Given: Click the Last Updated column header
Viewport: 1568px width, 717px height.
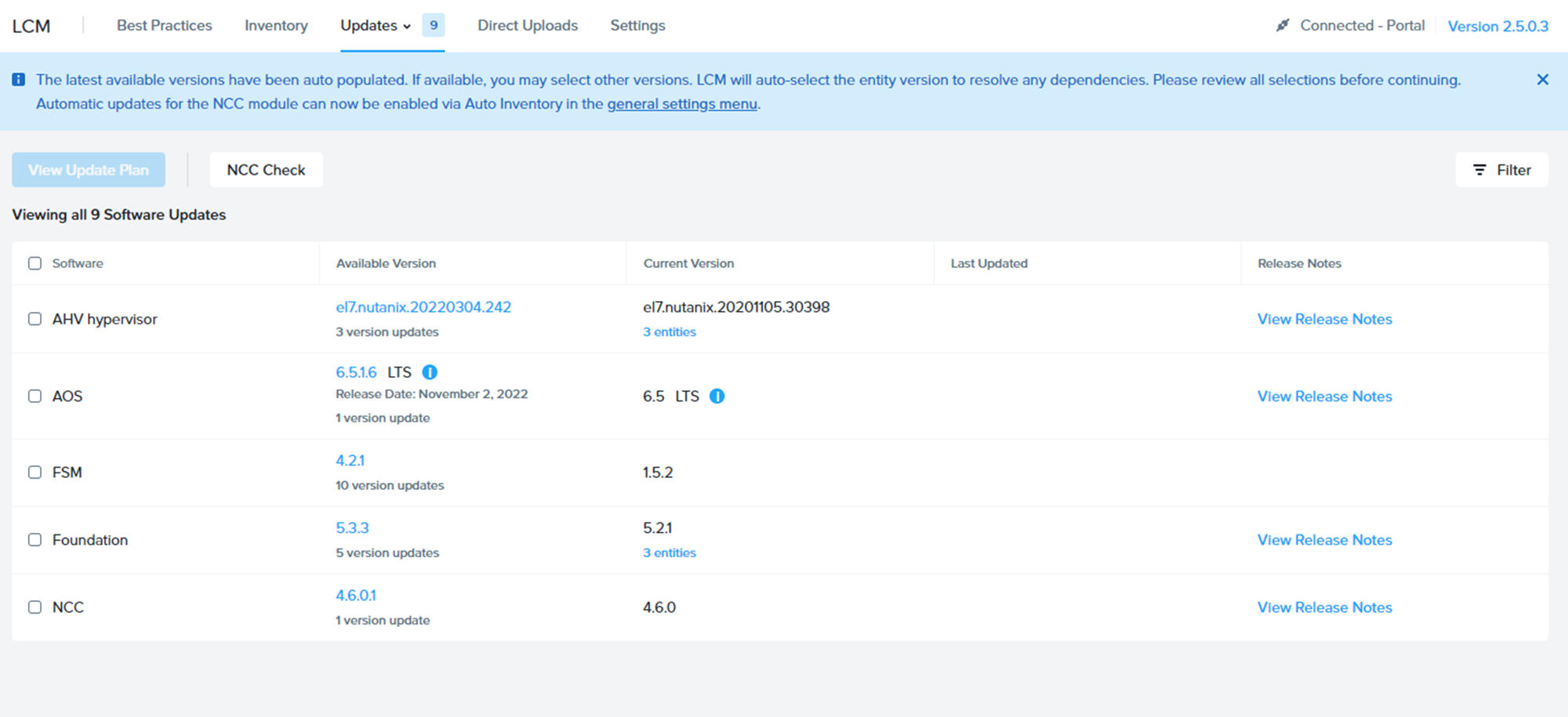Looking at the screenshot, I should [989, 263].
